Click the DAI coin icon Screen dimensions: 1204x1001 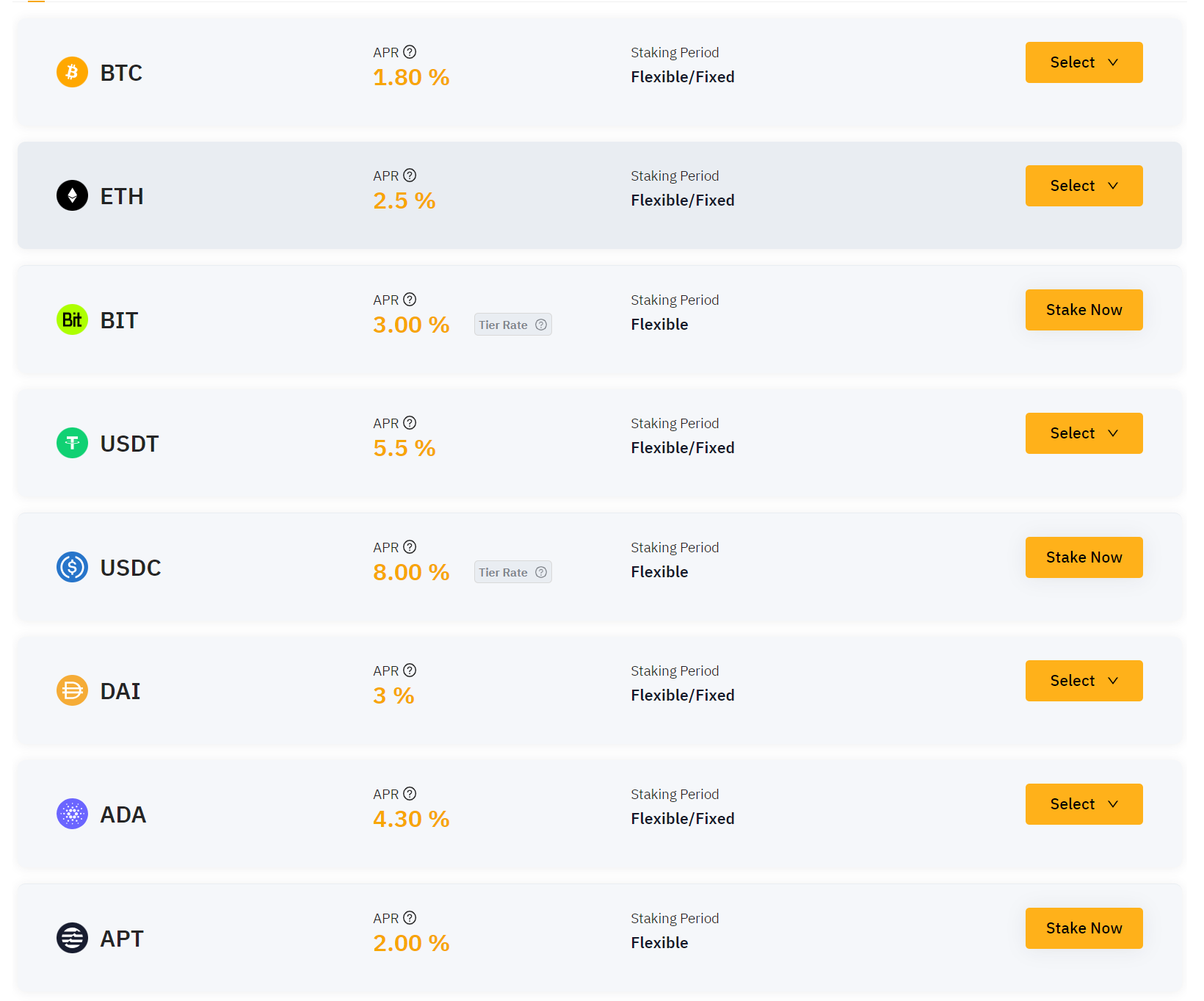(x=72, y=690)
